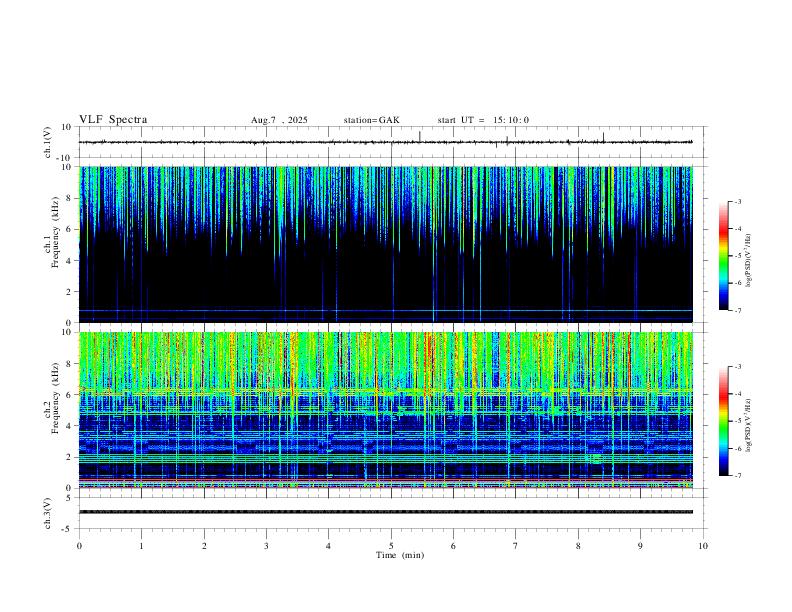Click the "4" kHz tick on ch.2 frequency axis
The height and width of the screenshot is (612, 792).
pos(70,426)
